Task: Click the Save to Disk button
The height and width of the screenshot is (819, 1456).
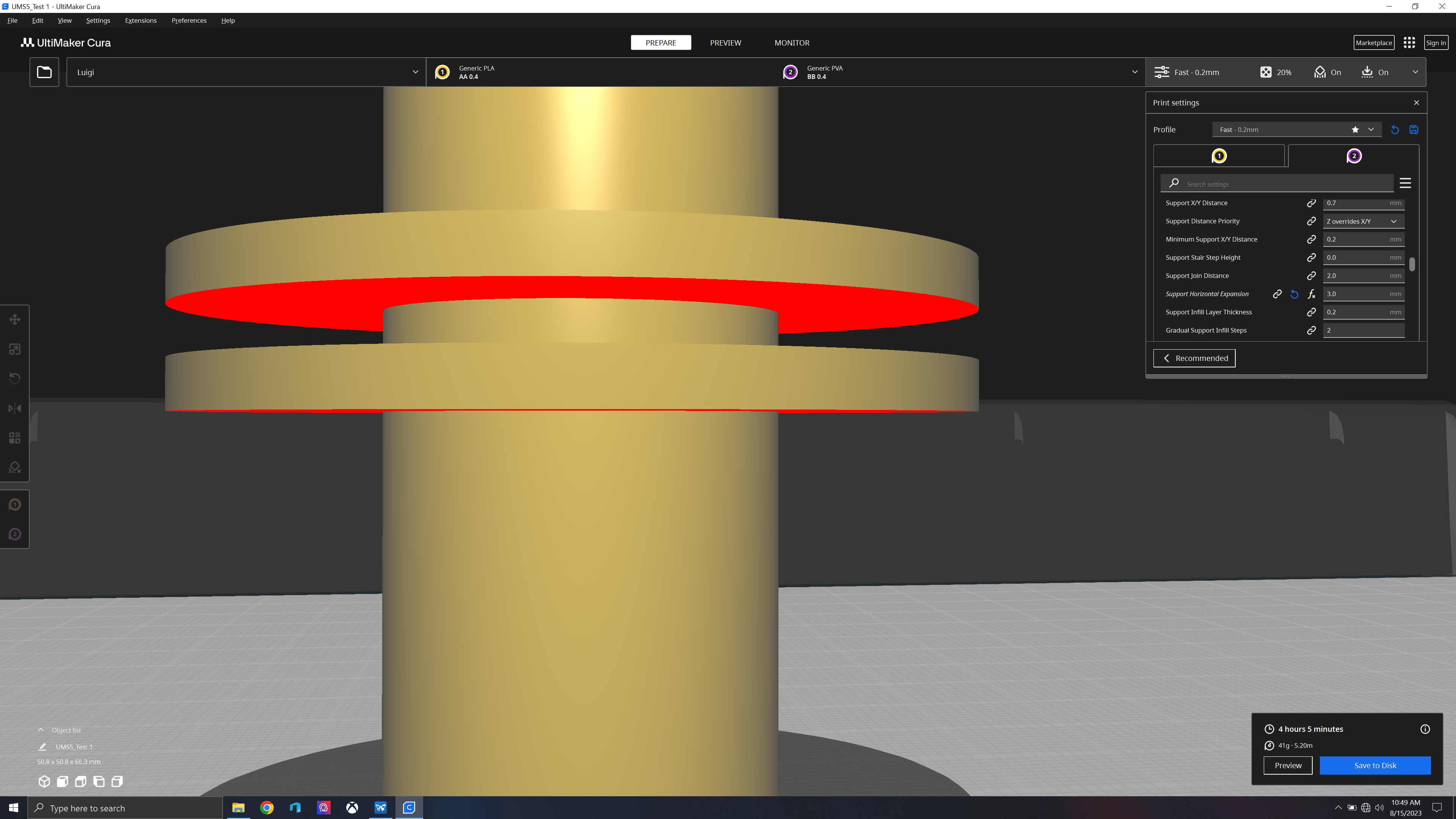Action: [1375, 765]
